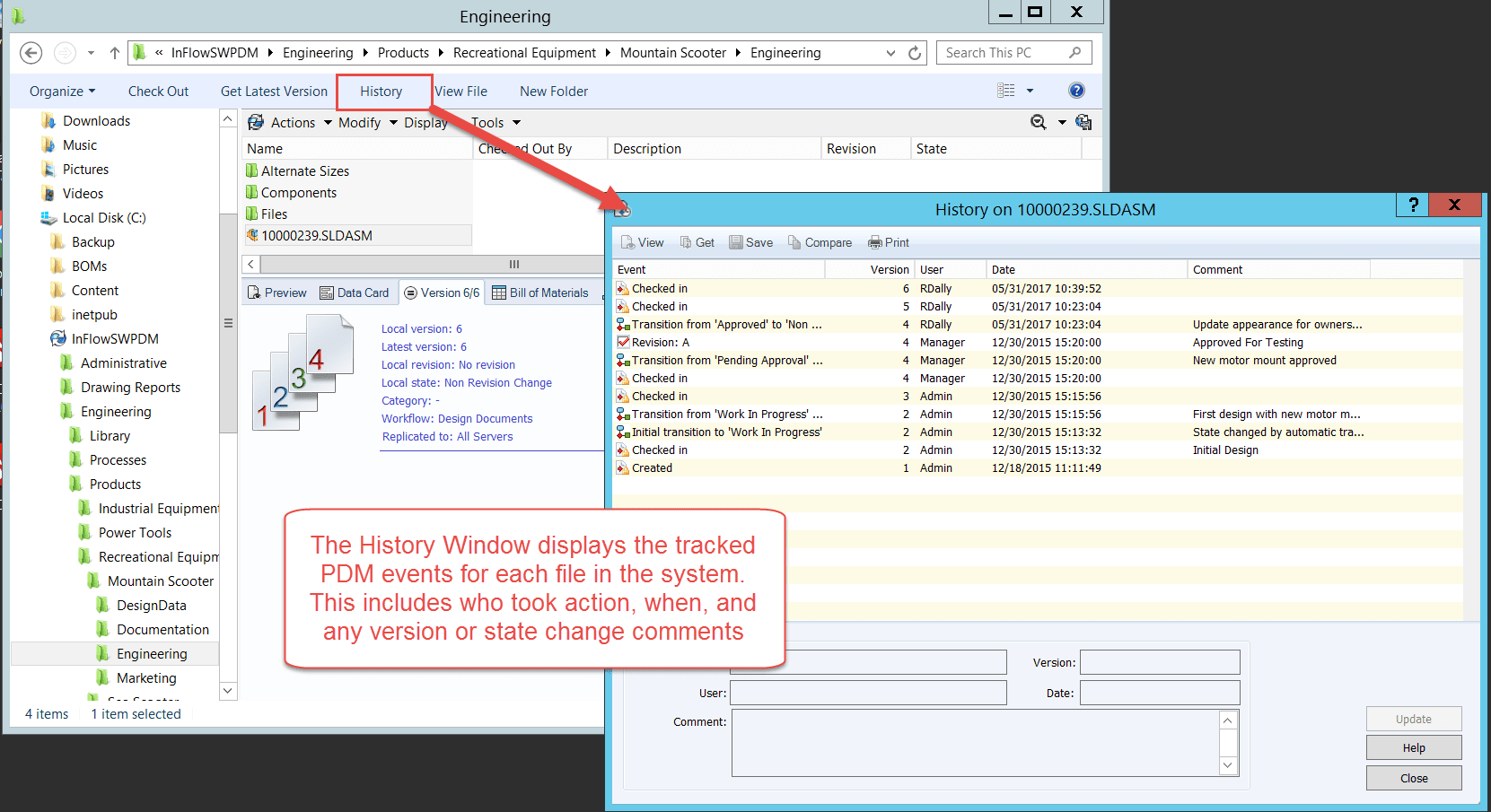Image resolution: width=1491 pixels, height=812 pixels.
Task: Select the 10000239.SLDASM file
Action: (x=316, y=236)
